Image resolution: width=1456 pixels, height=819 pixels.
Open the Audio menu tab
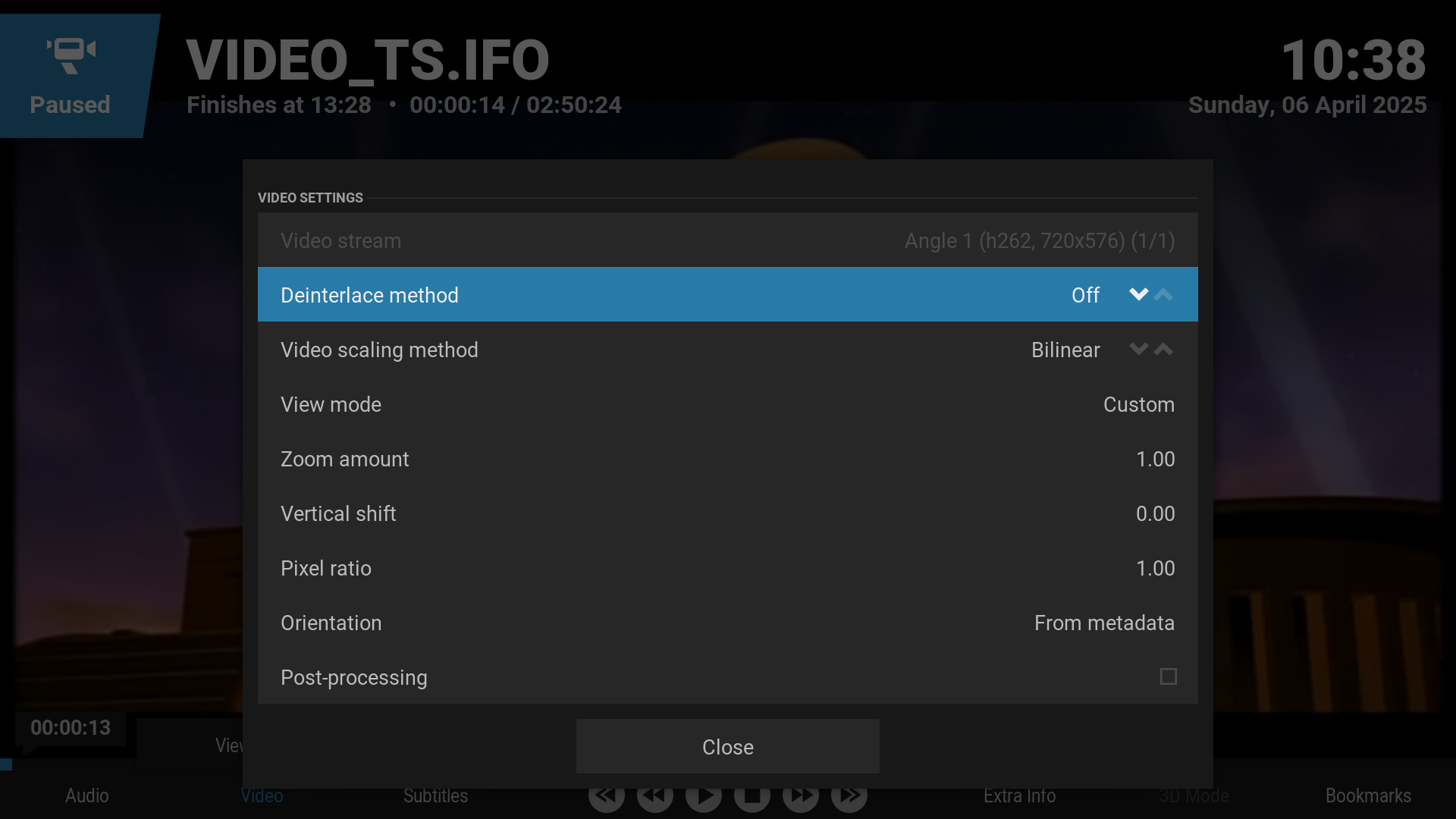[86, 795]
